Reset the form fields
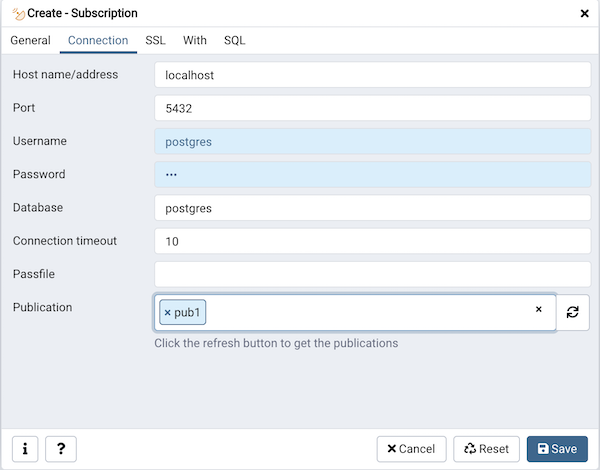This screenshot has width=600, height=470. (486, 449)
